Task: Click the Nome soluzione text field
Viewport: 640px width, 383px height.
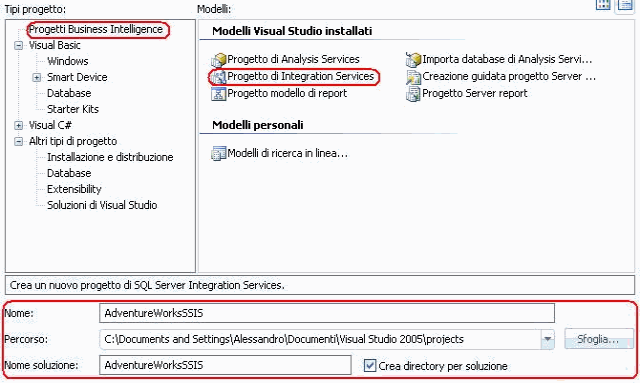Action: tap(225, 365)
